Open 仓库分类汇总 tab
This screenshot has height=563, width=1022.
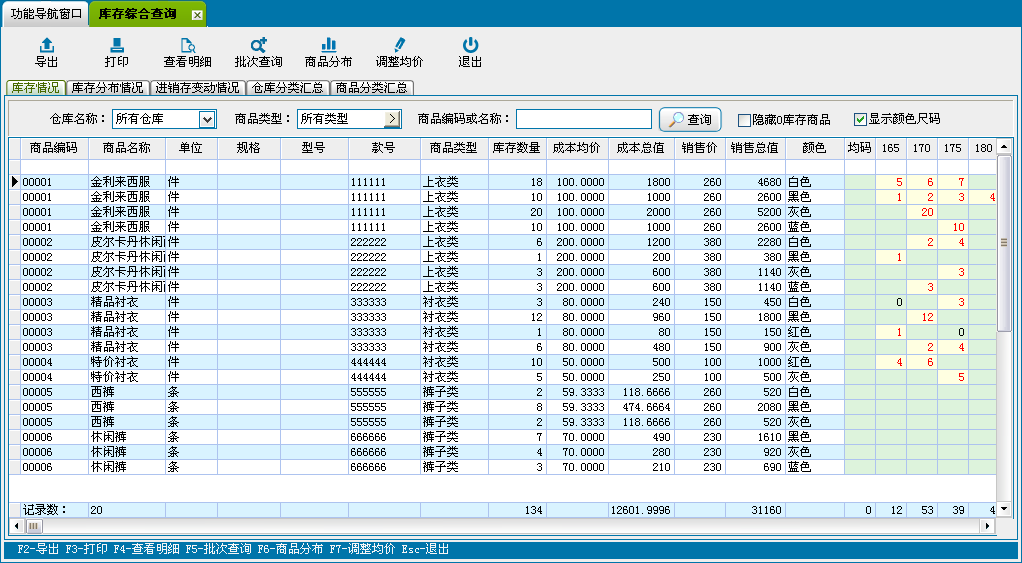(x=288, y=88)
